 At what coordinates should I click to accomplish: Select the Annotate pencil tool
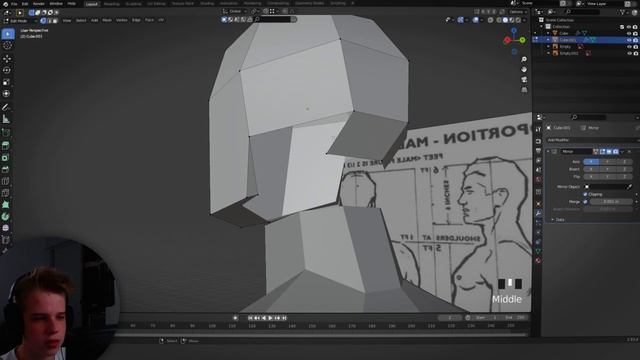(x=6, y=107)
